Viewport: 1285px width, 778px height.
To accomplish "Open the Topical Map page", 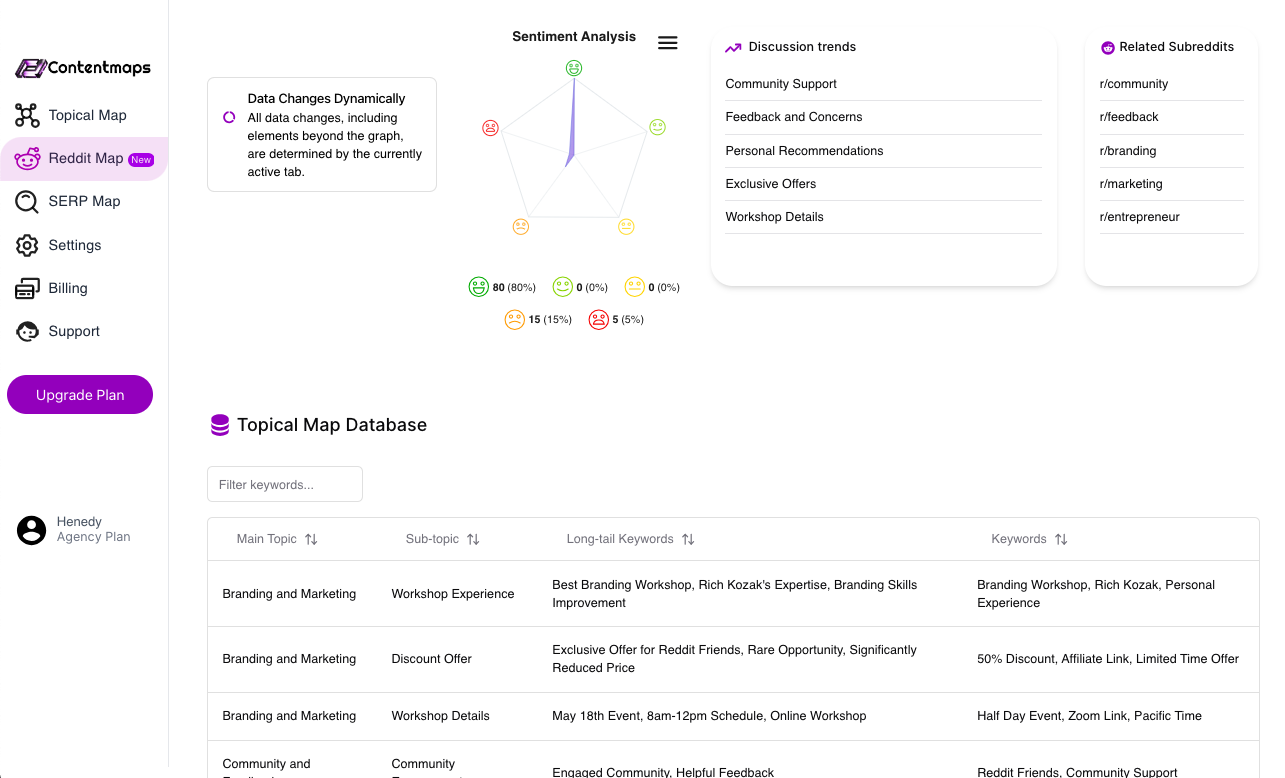I will coord(87,115).
